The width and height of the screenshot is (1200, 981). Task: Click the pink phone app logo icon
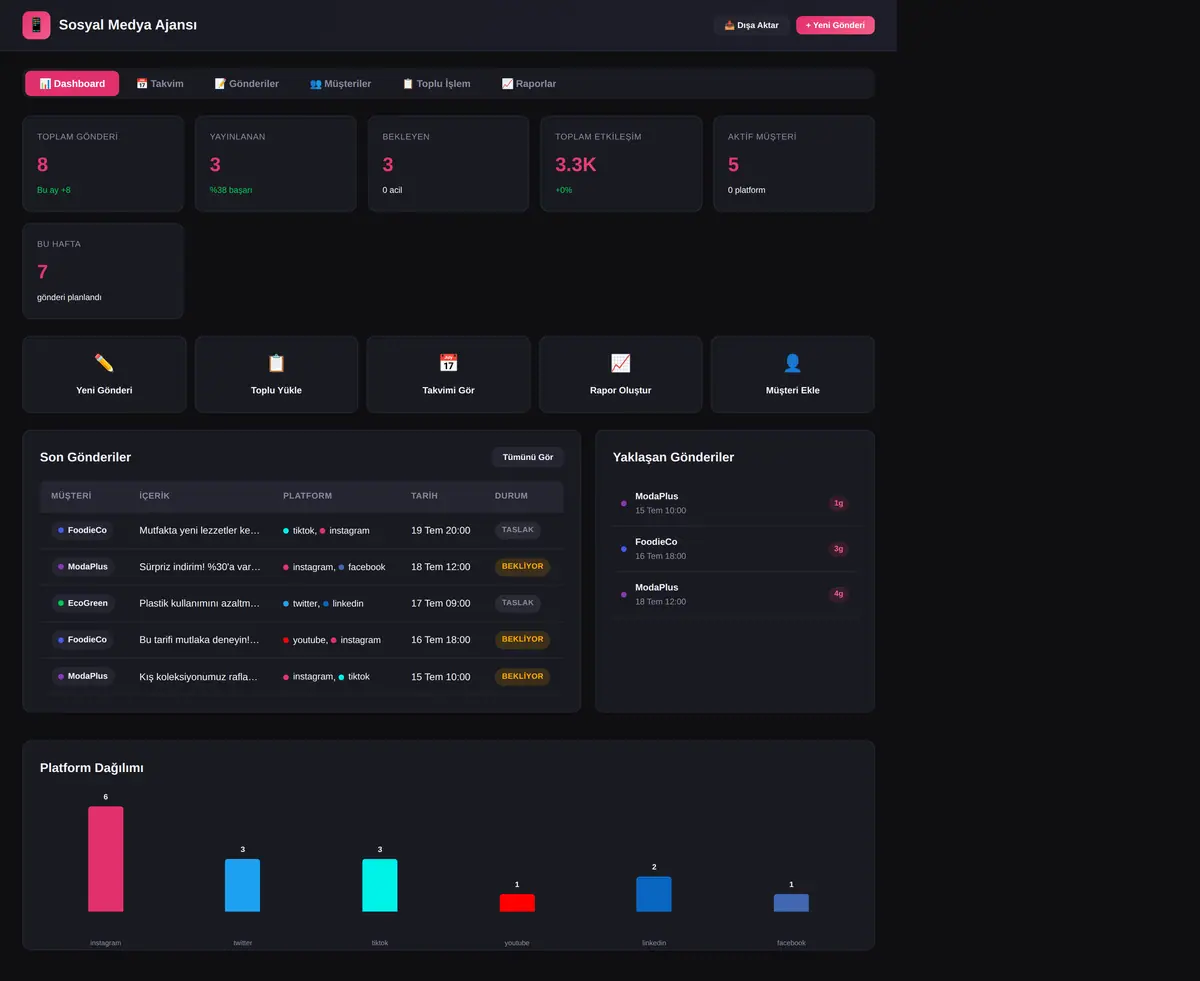(36, 25)
